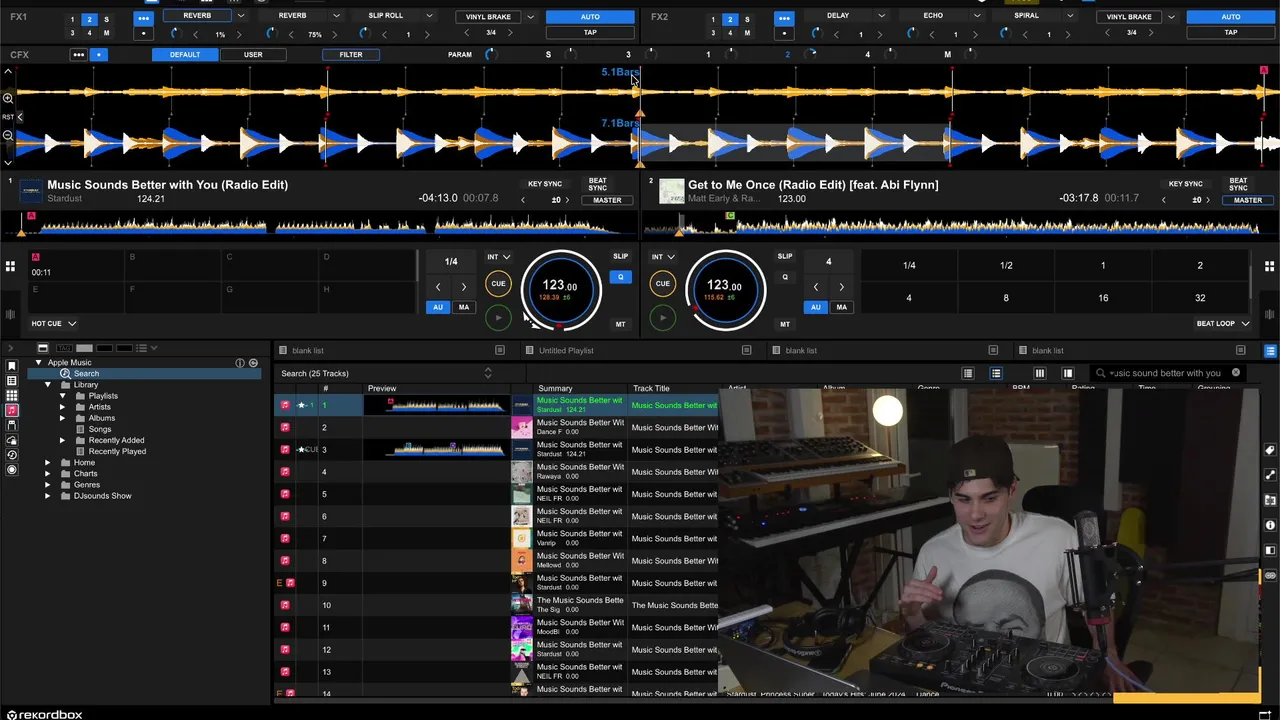The width and height of the screenshot is (1280, 720).
Task: Toggle SLIP mode on deck 1
Action: [620, 257]
